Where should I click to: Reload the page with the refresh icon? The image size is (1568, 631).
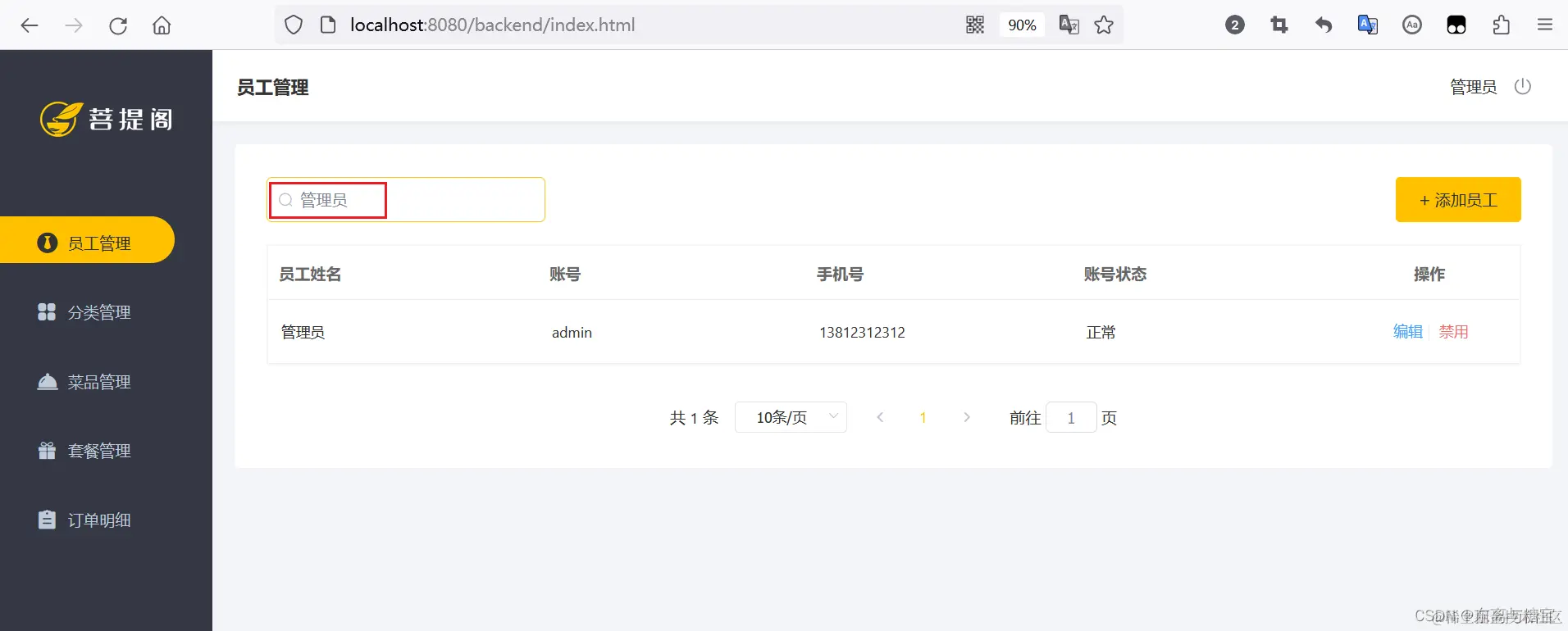(118, 25)
